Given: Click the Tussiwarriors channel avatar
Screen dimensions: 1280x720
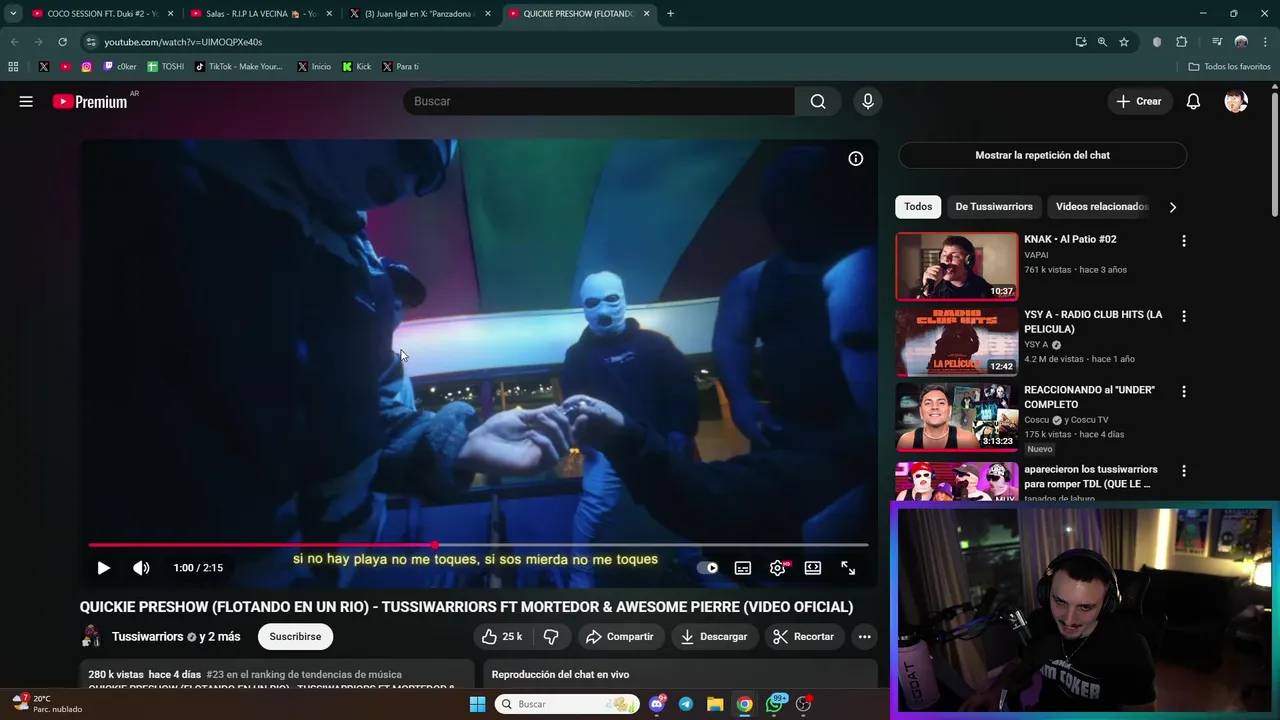Looking at the screenshot, I should (92, 636).
